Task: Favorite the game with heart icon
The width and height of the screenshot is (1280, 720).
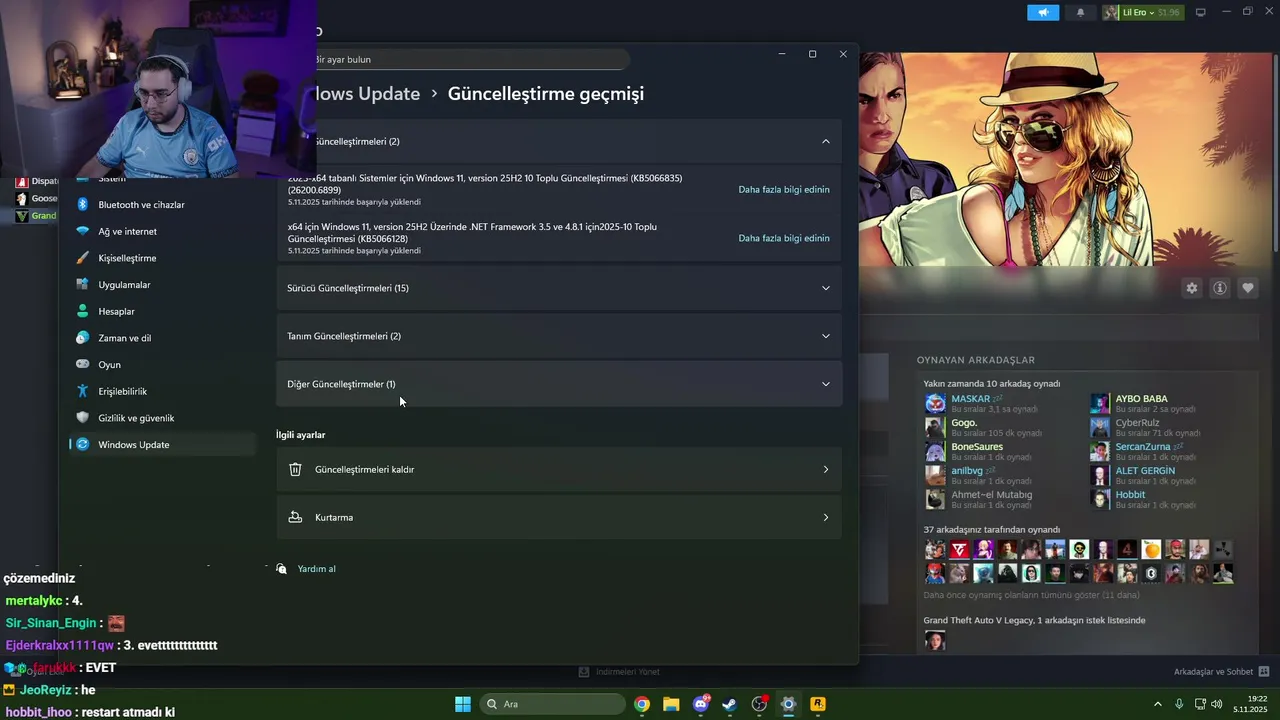Action: 1248,288
